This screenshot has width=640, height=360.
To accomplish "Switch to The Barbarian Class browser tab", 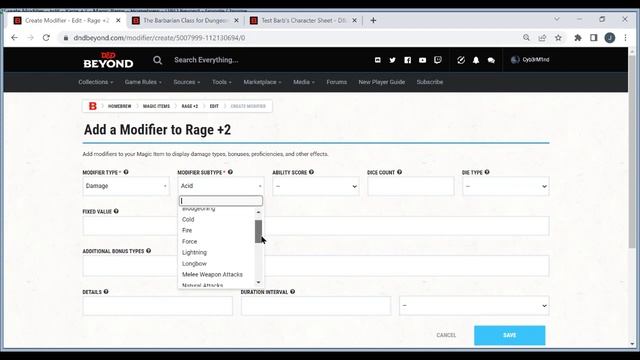I will pyautogui.click(x=185, y=20).
